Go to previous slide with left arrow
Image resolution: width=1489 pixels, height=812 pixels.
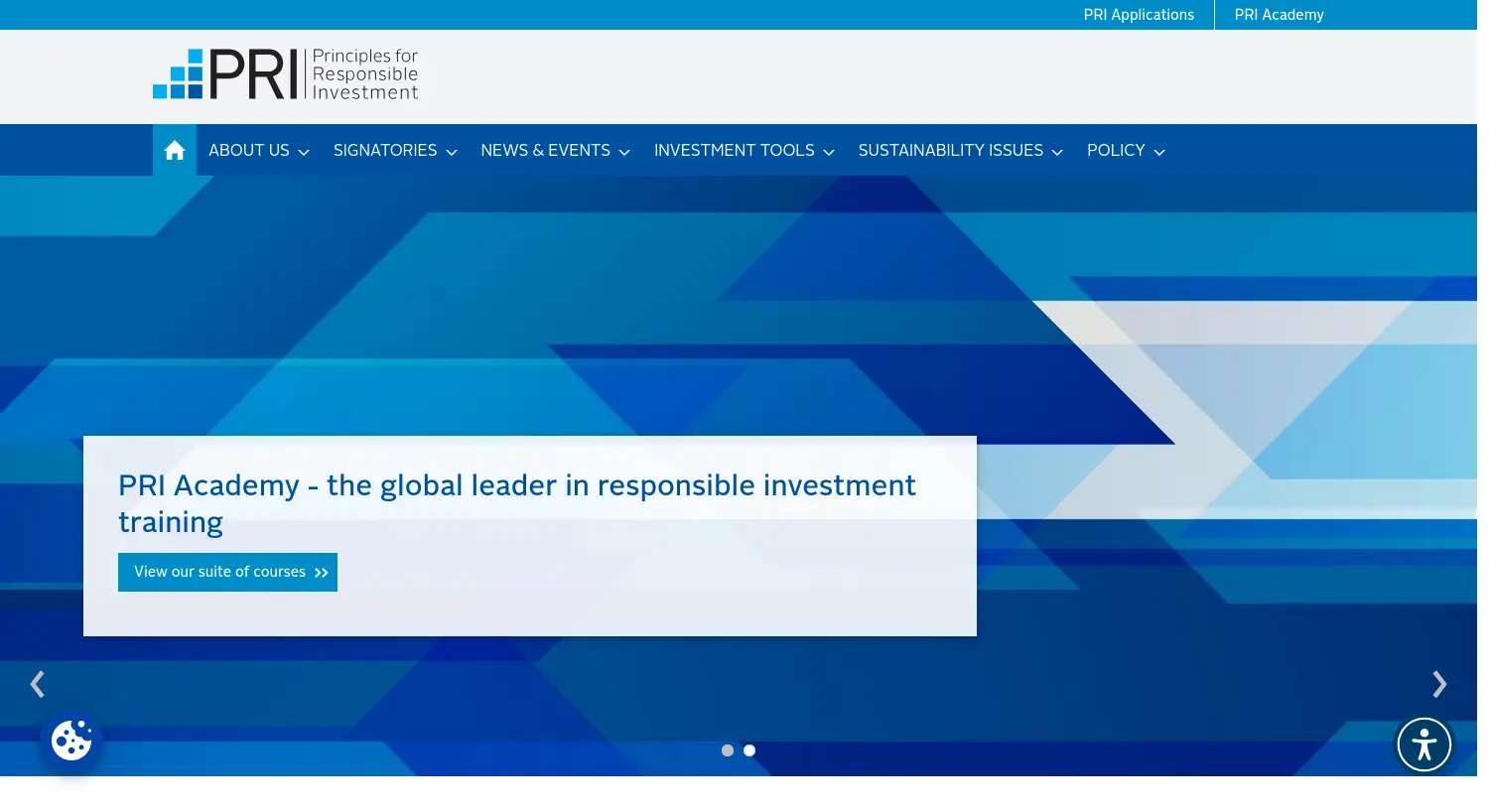point(38,684)
